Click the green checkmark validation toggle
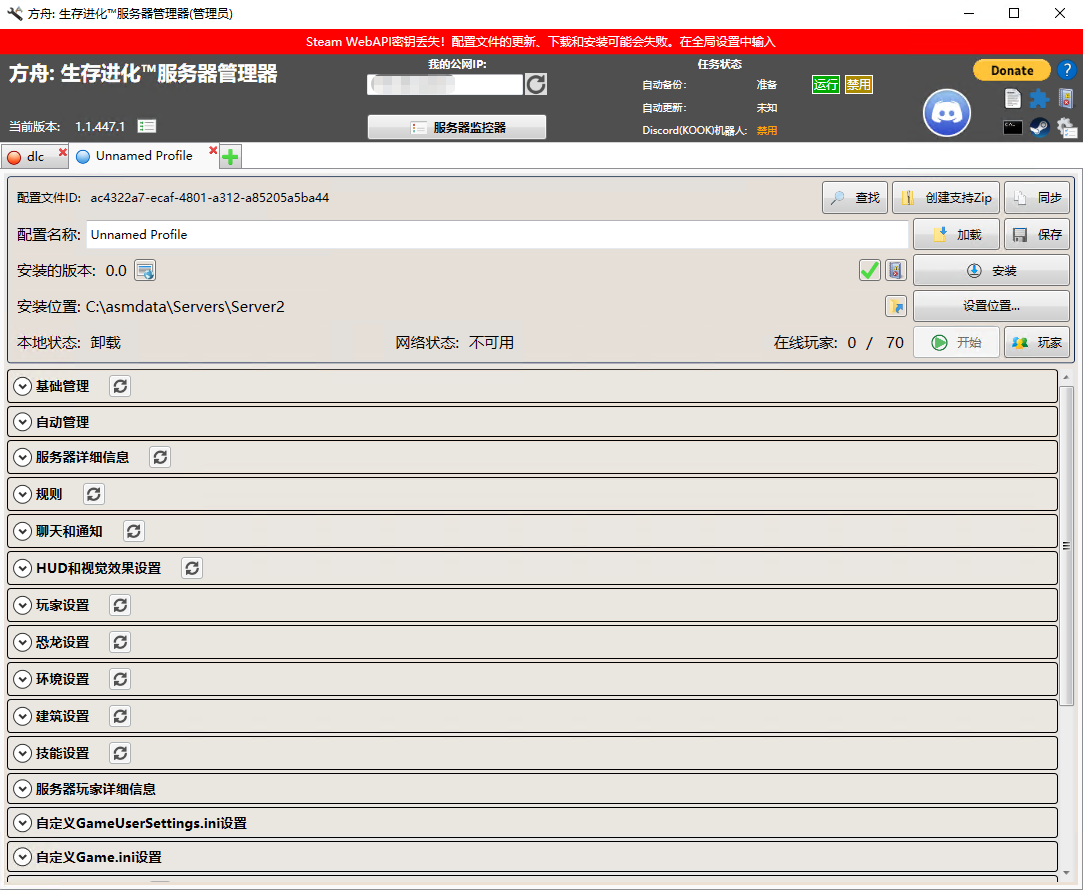This screenshot has width=1083, height=890. point(869,270)
